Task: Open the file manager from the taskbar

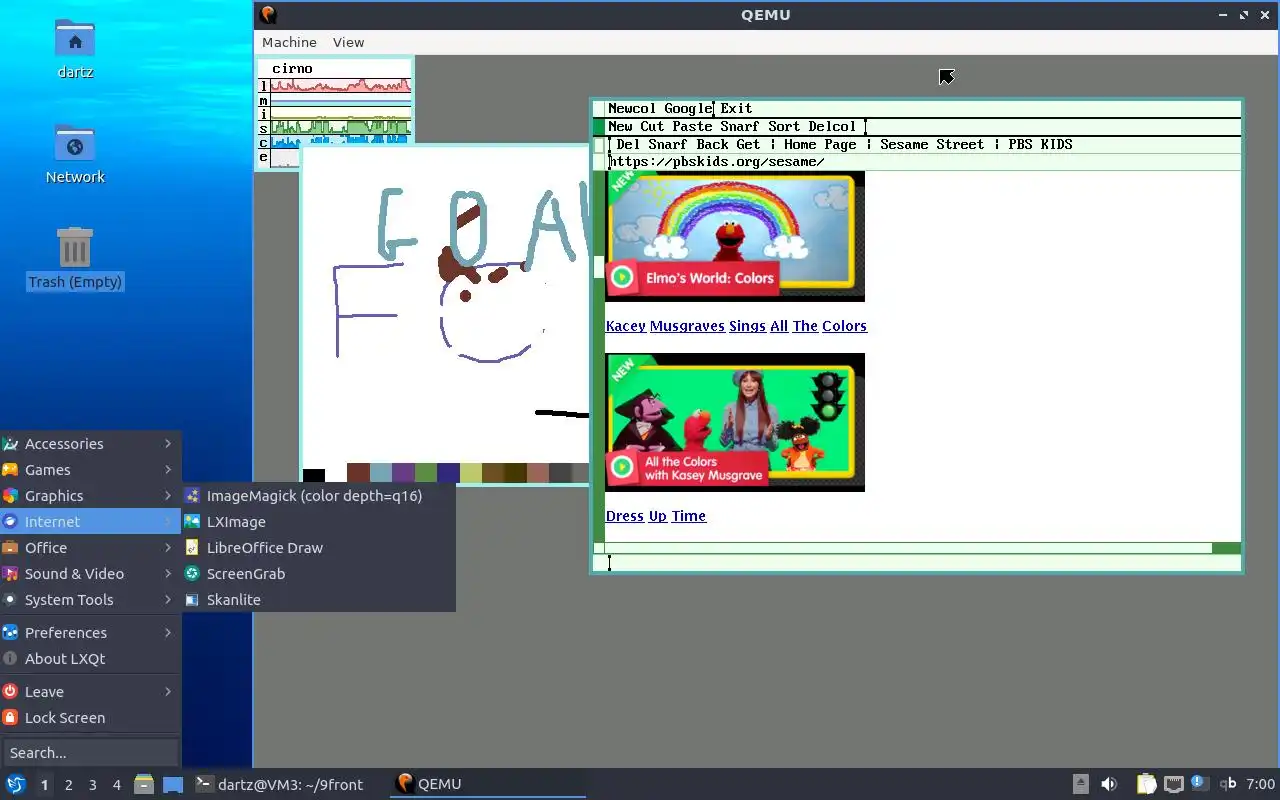Action: (144, 784)
